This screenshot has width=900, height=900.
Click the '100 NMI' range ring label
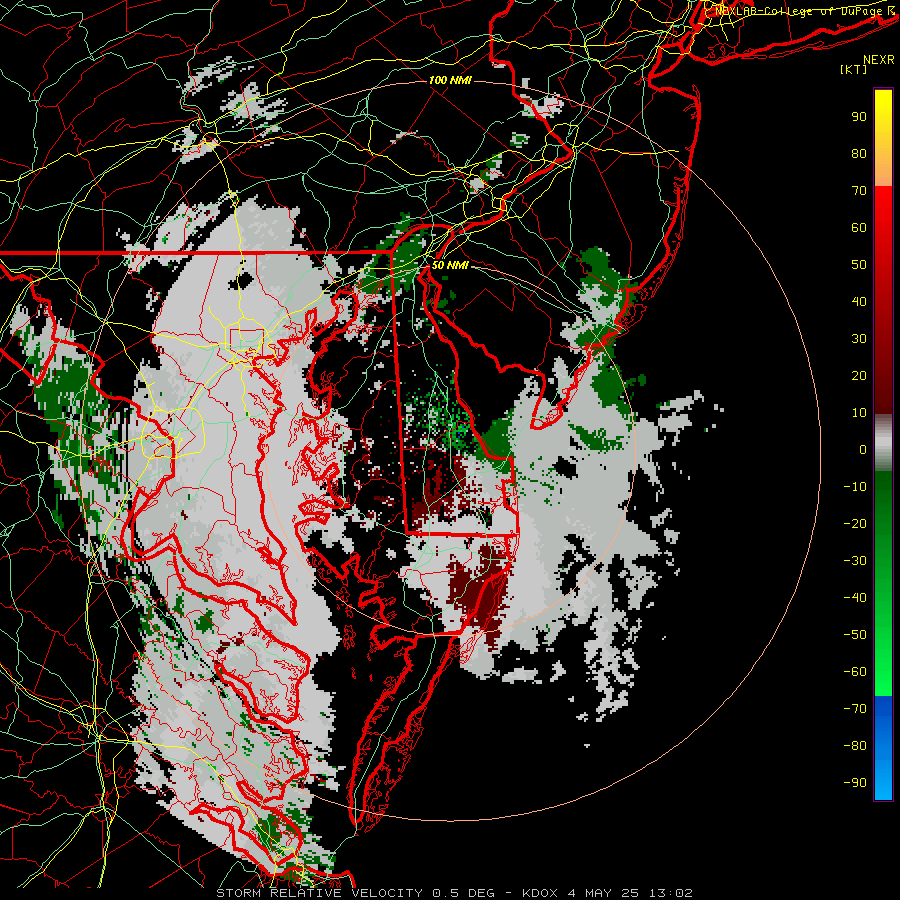tap(450, 80)
